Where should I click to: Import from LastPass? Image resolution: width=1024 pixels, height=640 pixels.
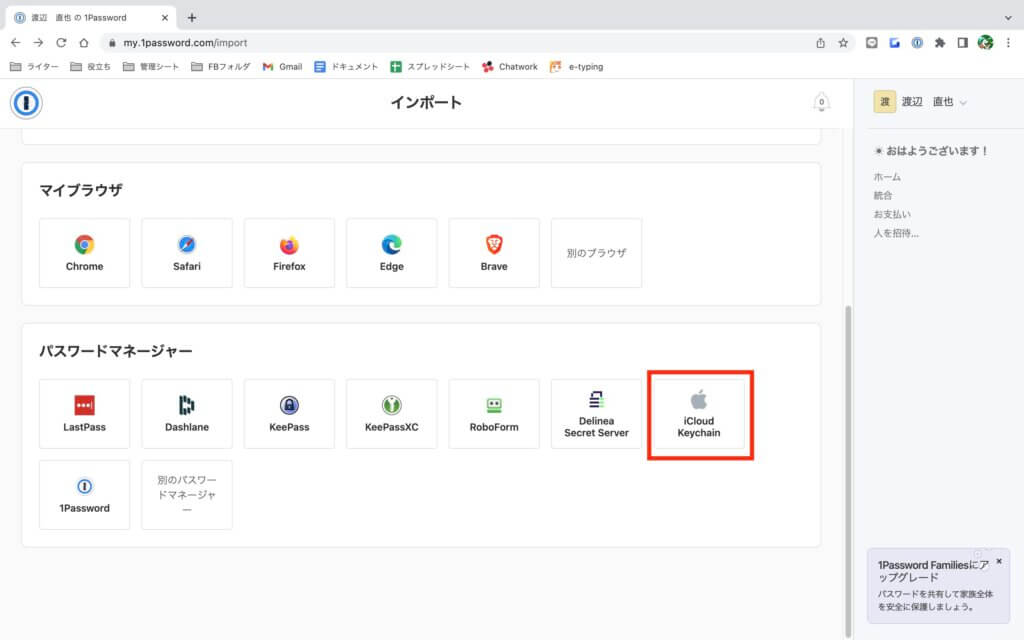point(84,413)
